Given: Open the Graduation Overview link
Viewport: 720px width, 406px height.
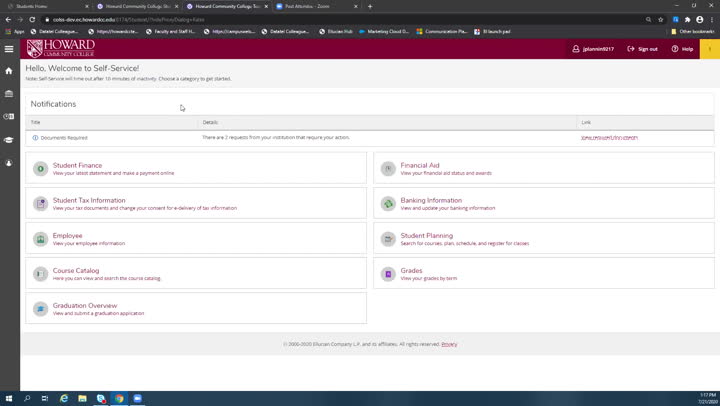Looking at the screenshot, I should point(85,306).
